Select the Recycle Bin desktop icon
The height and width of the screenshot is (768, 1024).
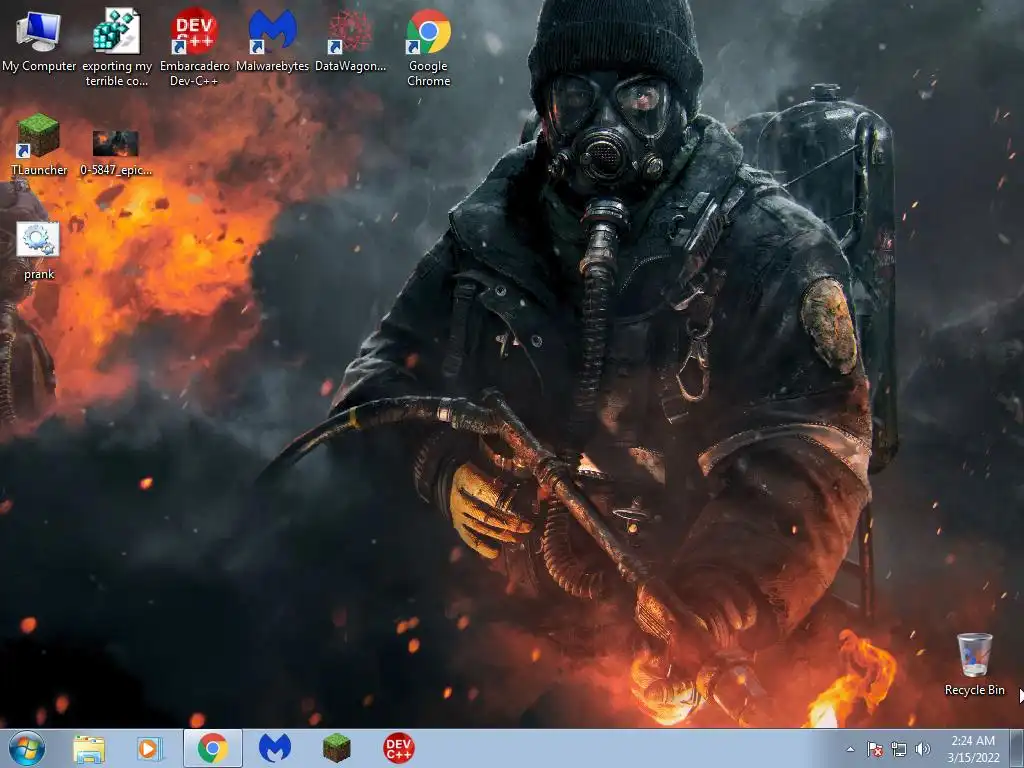(974, 664)
